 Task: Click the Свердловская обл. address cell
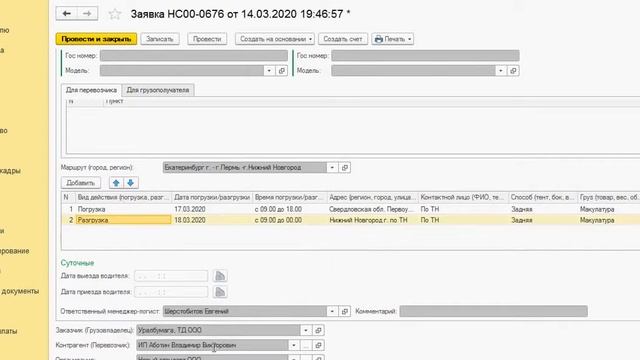pyautogui.click(x=372, y=209)
